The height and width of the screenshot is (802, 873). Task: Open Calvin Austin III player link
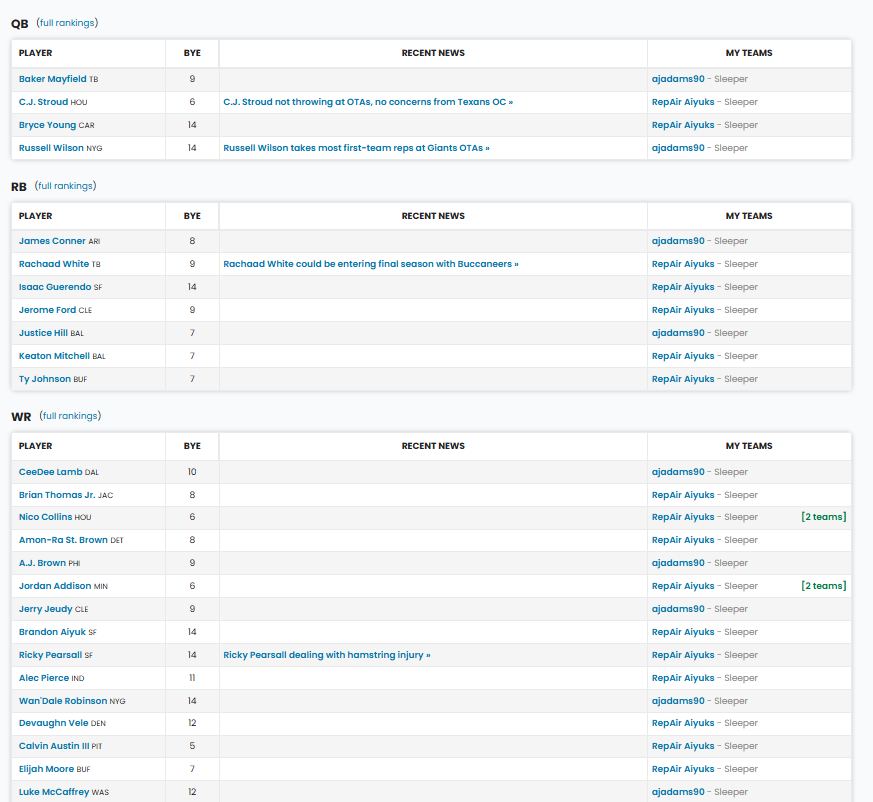tap(54, 746)
